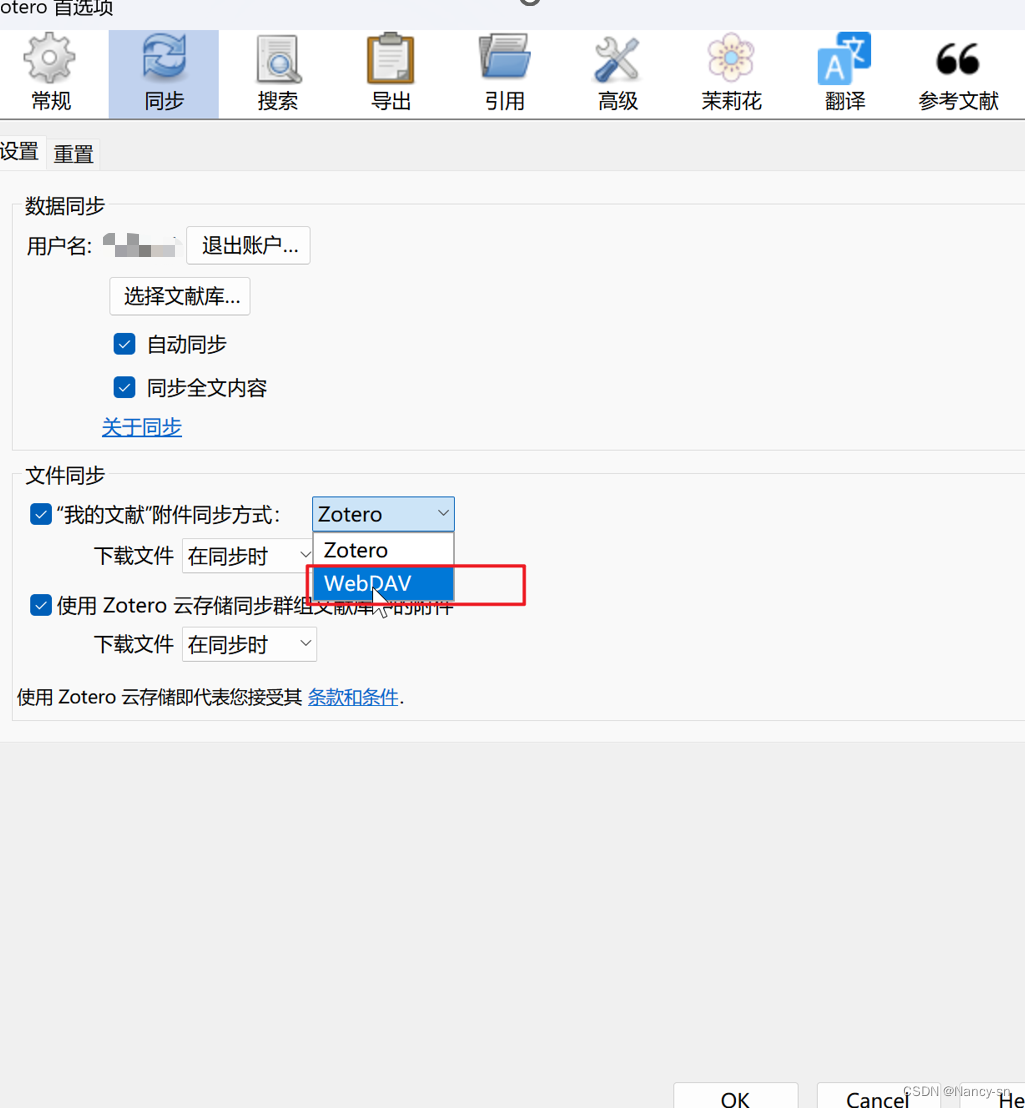
Task: Click the OK button
Action: 735,1097
